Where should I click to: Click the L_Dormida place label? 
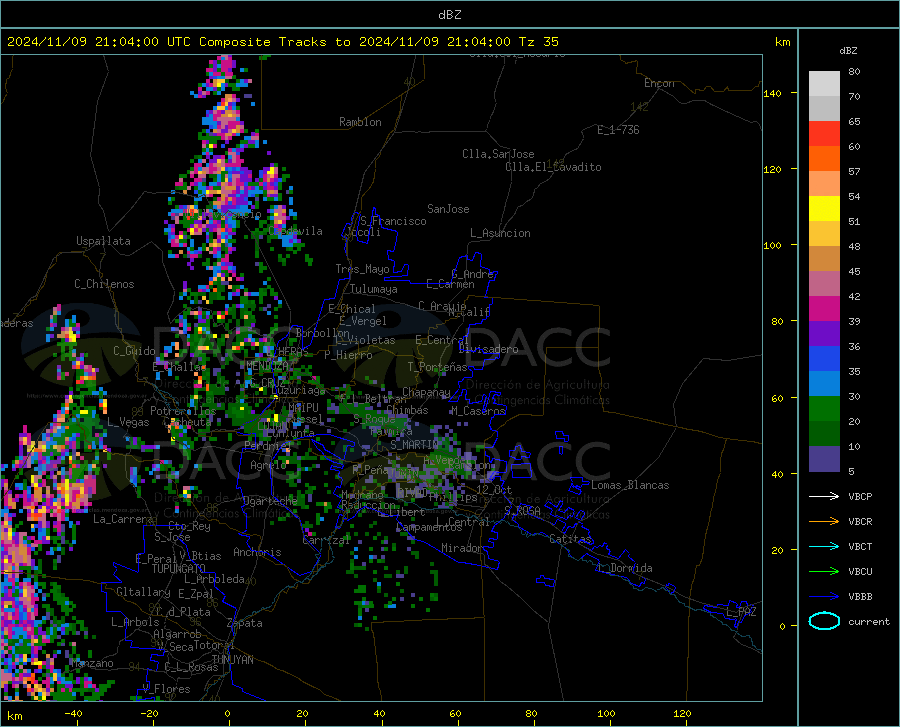click(x=624, y=568)
